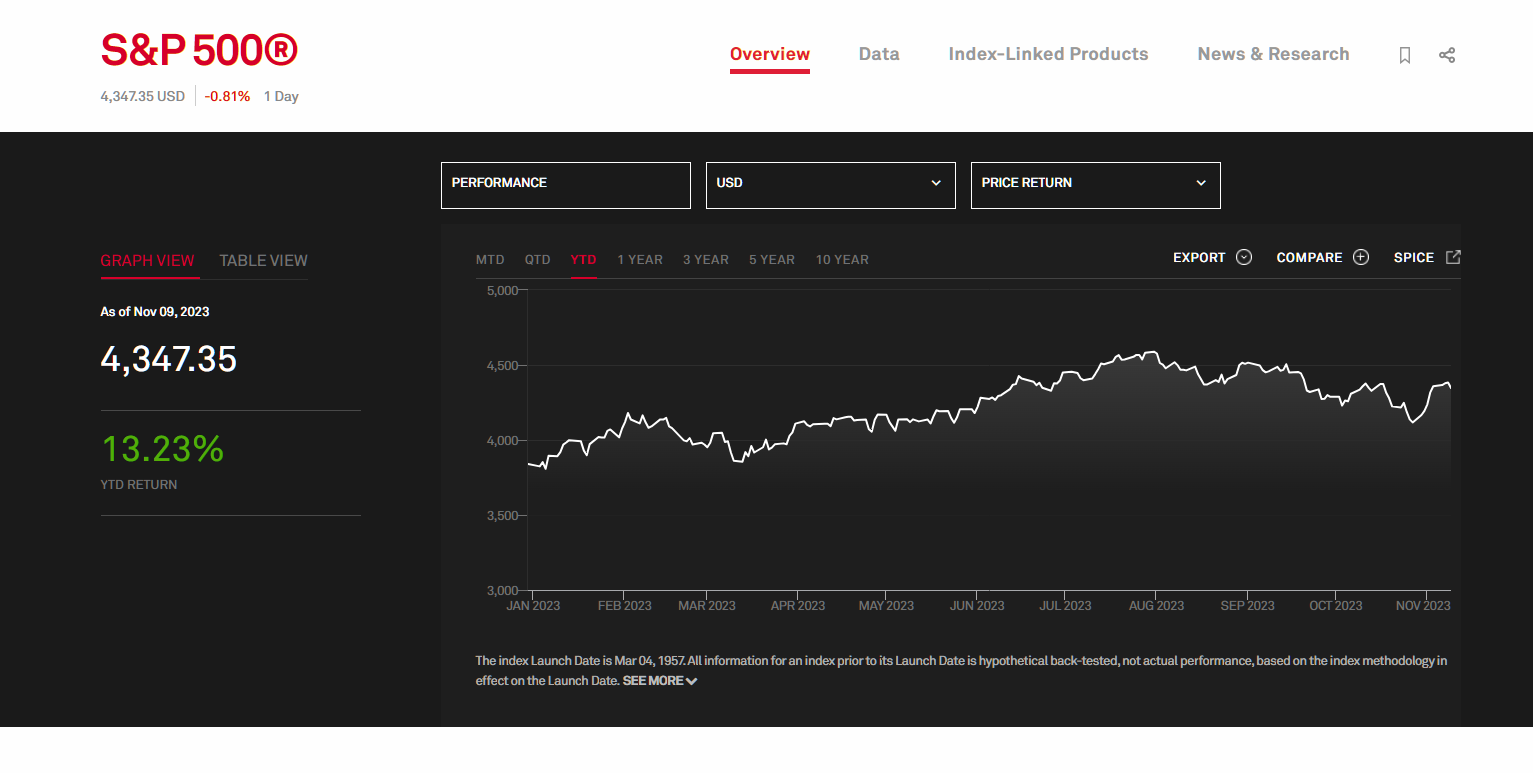Click the AUG 2023 x-axis label
The image size is (1533, 773).
[1156, 606]
